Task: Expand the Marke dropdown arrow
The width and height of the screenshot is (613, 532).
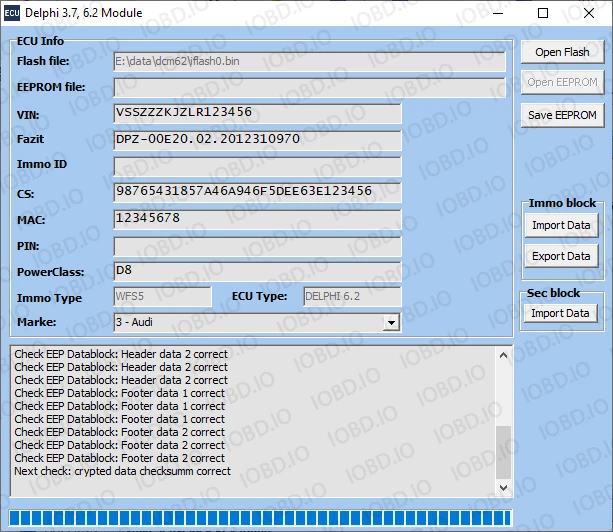Action: (x=392, y=322)
